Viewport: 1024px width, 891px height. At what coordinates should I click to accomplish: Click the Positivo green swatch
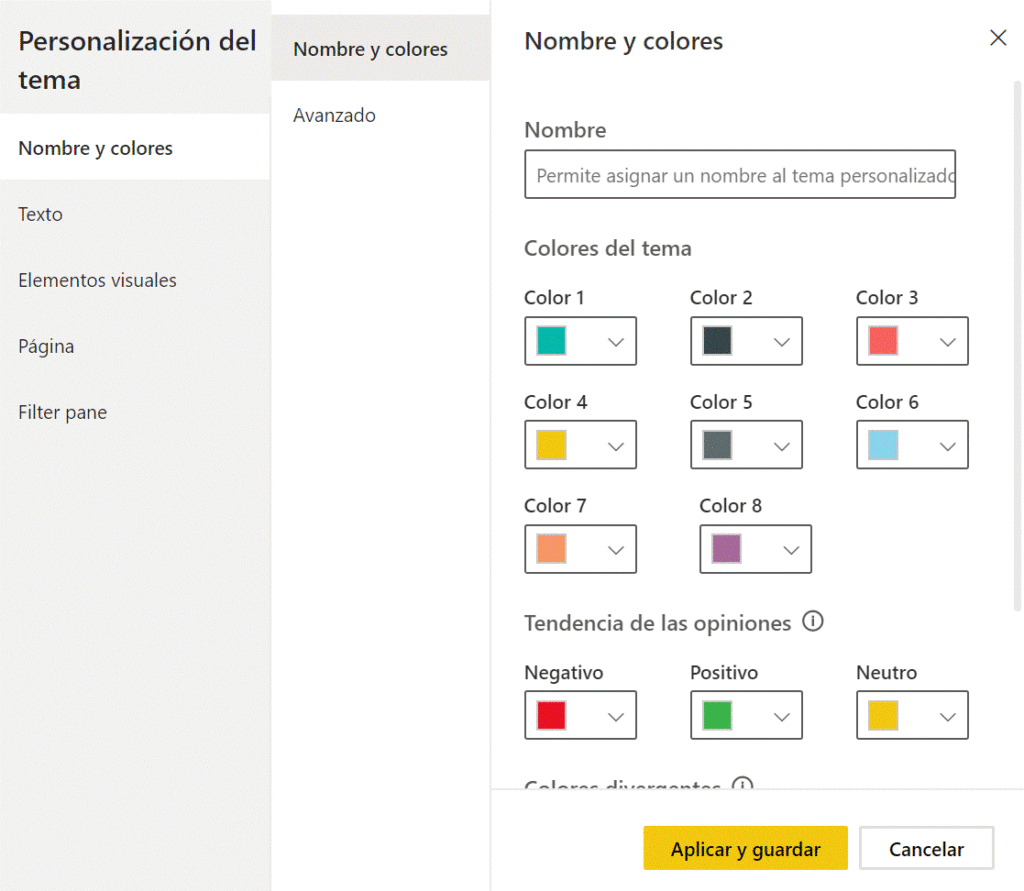pyautogui.click(x=717, y=715)
